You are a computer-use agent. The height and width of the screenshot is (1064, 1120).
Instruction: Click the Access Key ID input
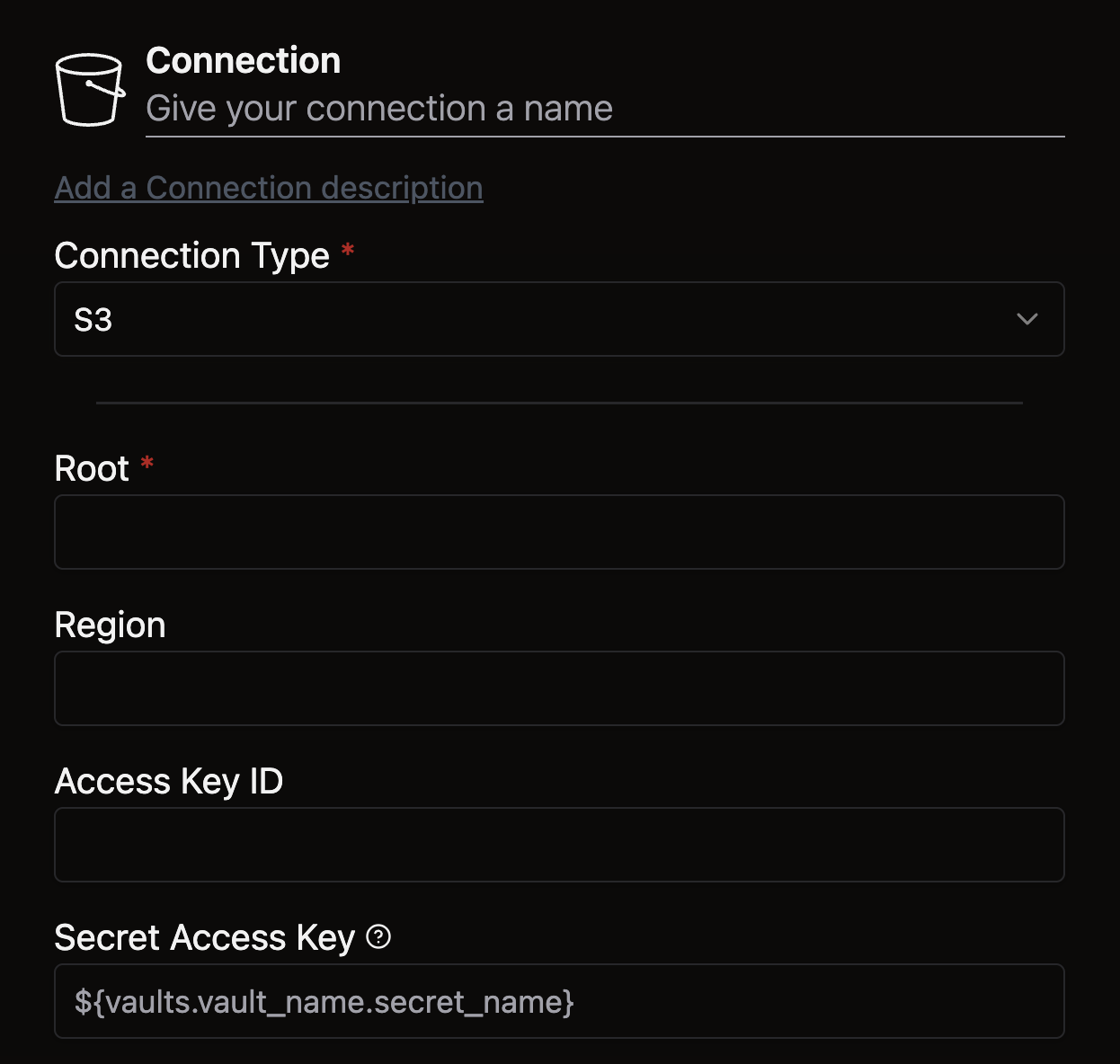[559, 845]
